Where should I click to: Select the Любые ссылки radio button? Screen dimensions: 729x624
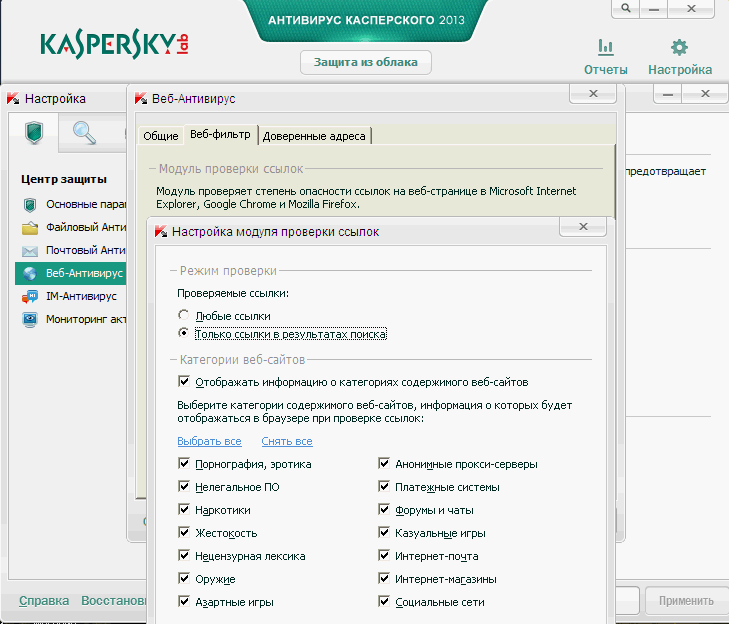click(184, 316)
